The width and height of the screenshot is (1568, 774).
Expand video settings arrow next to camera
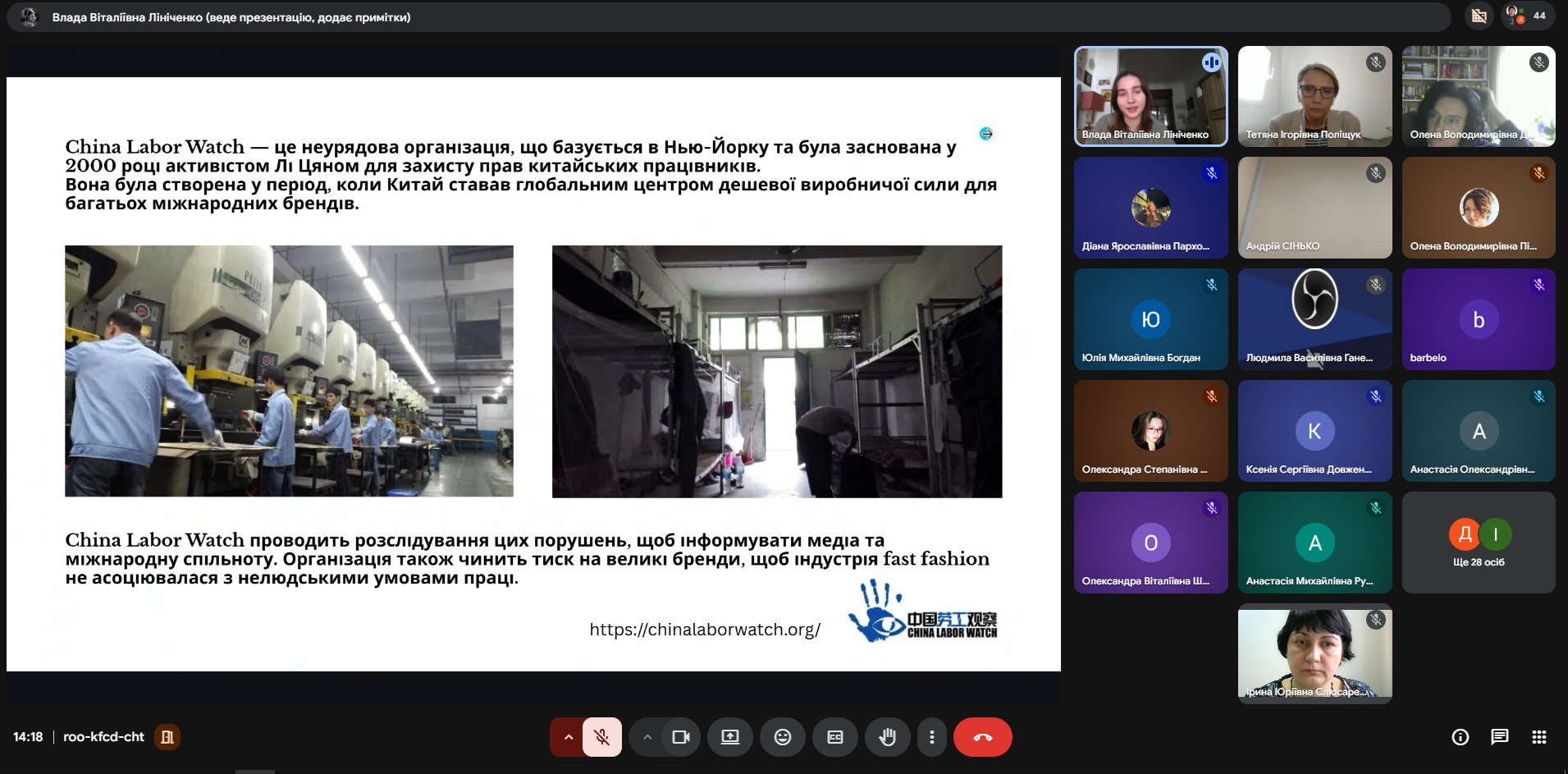click(647, 737)
